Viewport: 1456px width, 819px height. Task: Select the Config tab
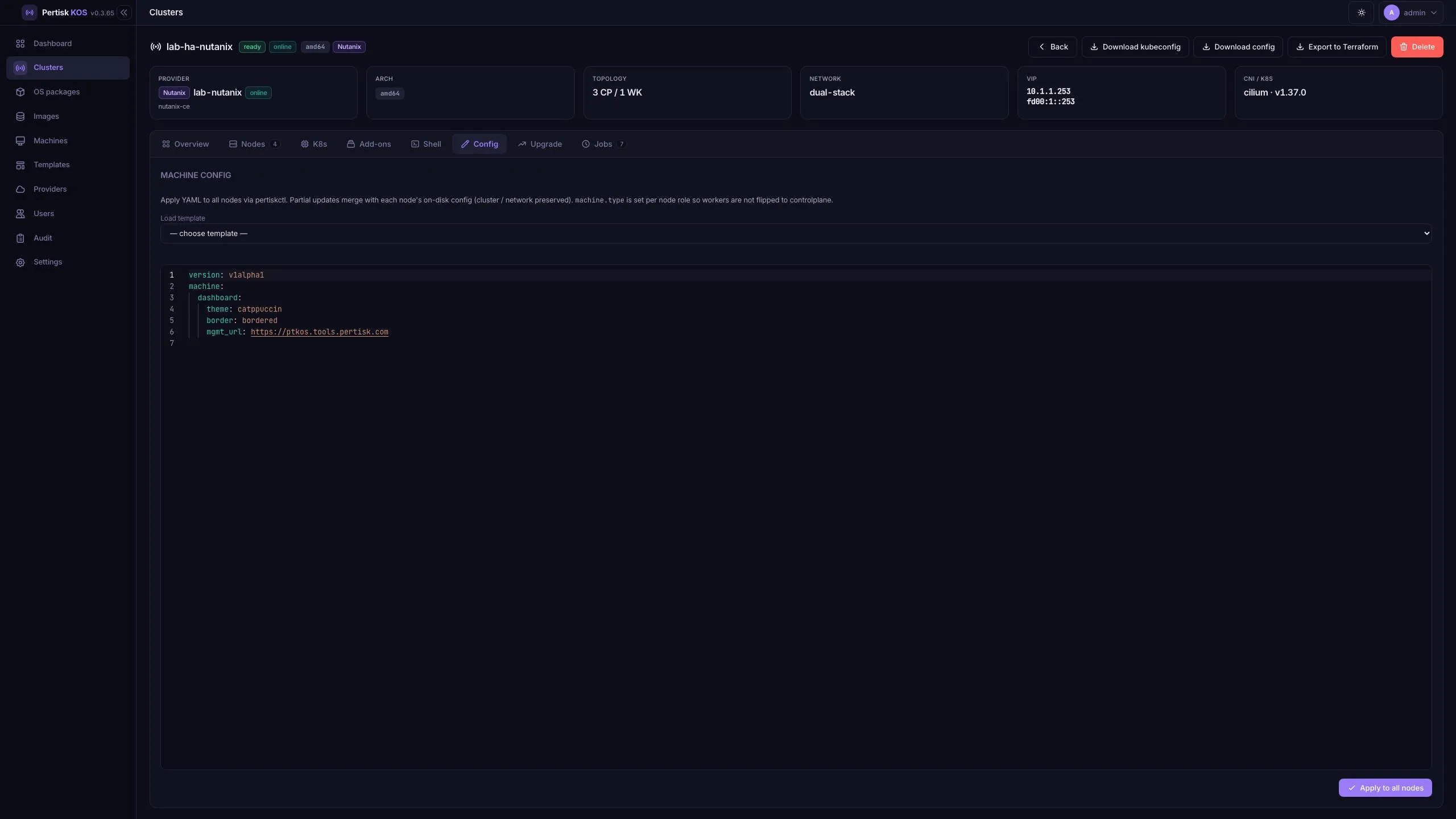479,144
